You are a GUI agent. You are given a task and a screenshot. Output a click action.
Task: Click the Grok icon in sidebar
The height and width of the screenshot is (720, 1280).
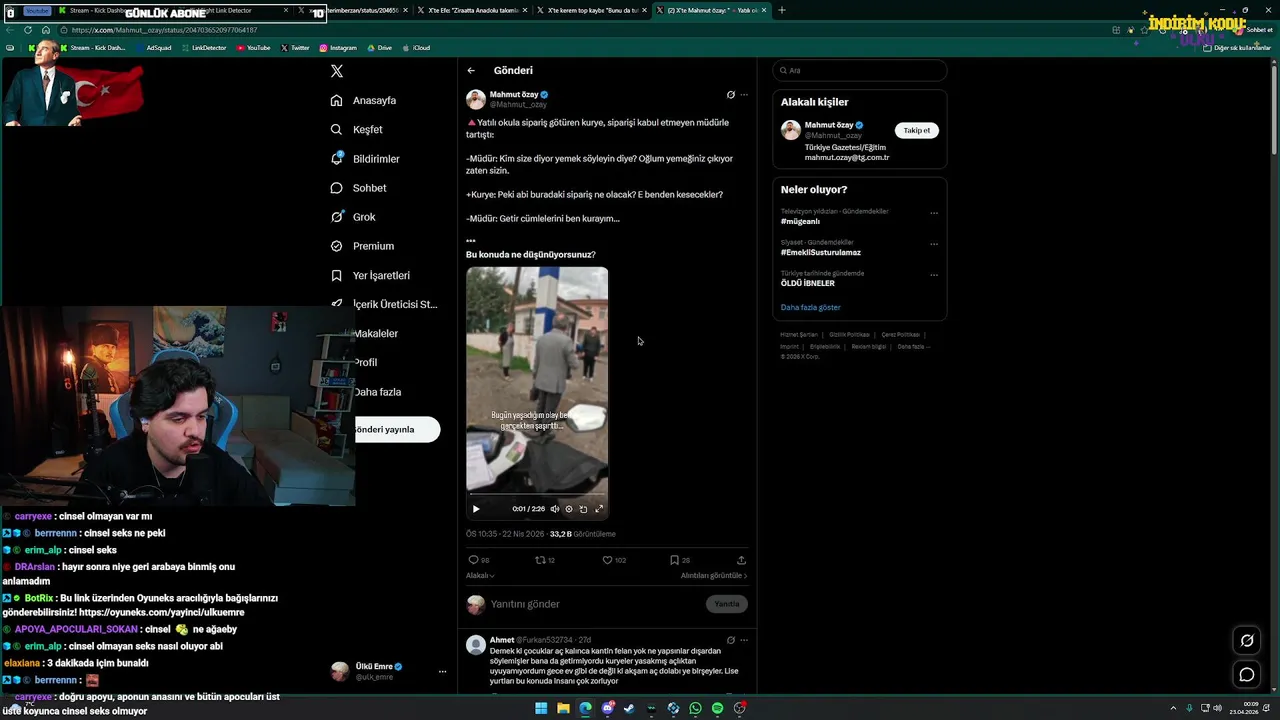[337, 217]
